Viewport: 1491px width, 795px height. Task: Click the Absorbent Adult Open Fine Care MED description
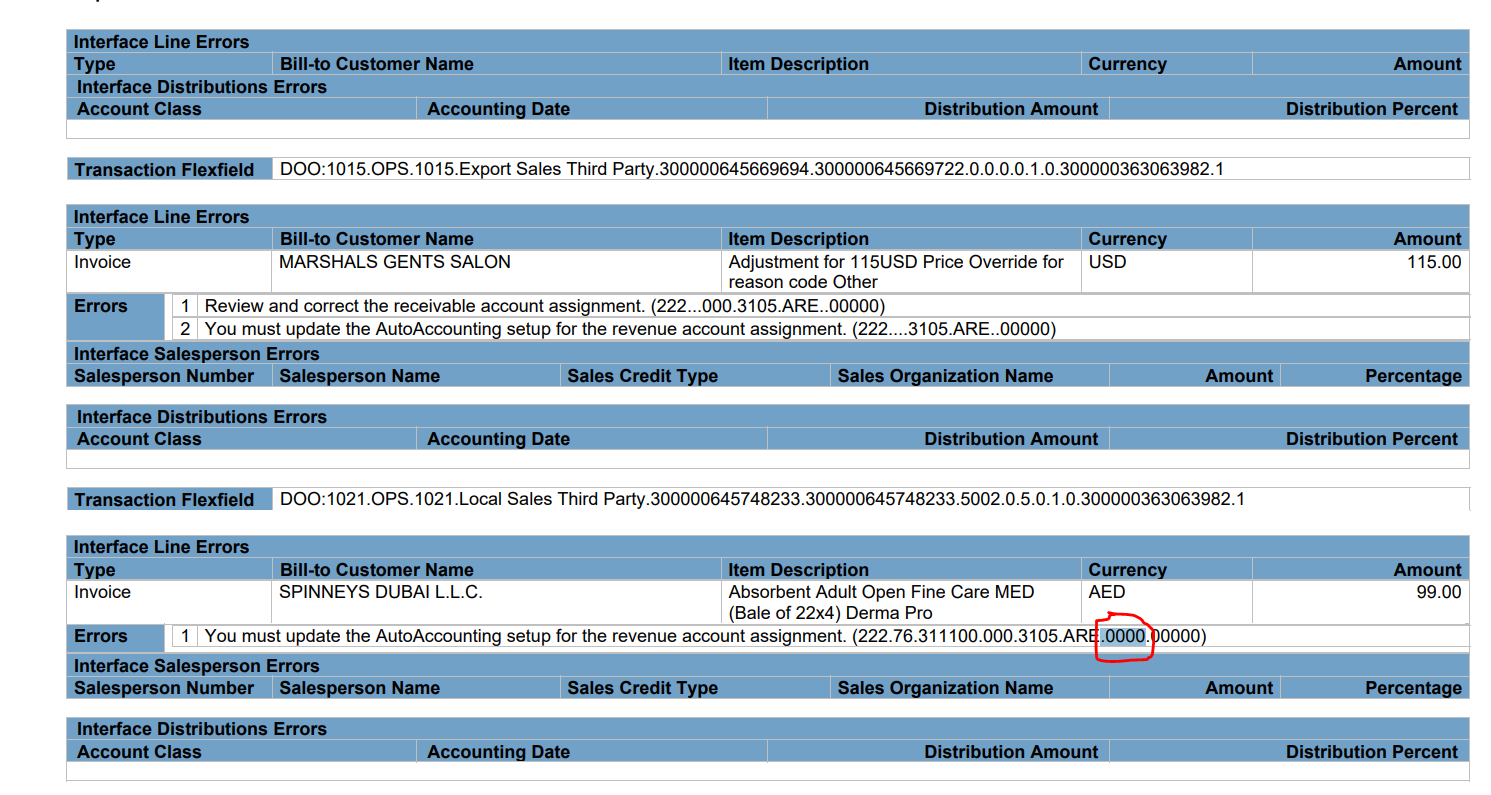[x=881, y=602]
